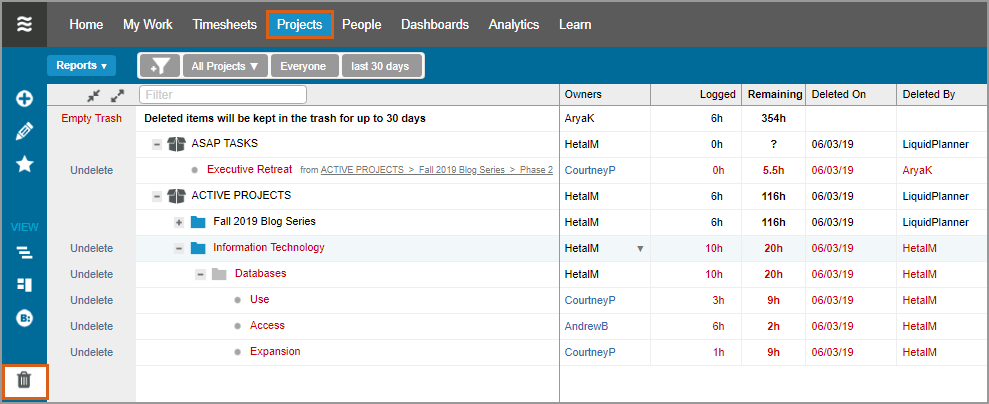This screenshot has width=989, height=404.
Task: Open the Reports dropdown
Action: tap(81, 66)
